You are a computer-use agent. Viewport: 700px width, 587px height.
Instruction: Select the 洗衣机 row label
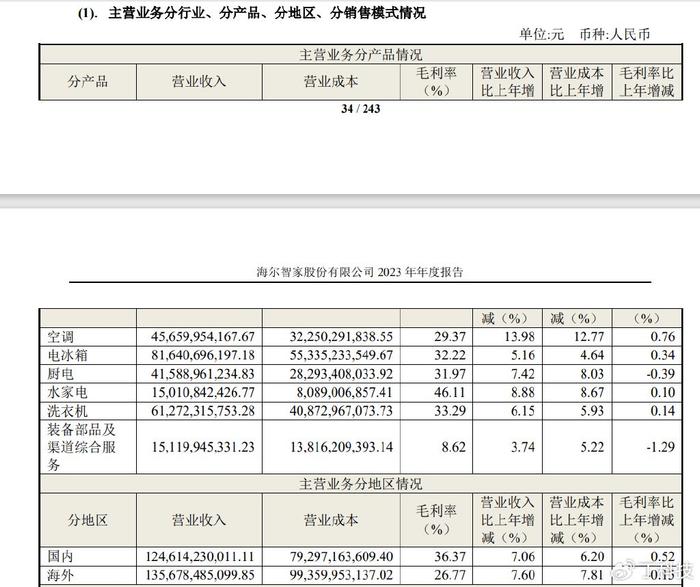click(67, 411)
